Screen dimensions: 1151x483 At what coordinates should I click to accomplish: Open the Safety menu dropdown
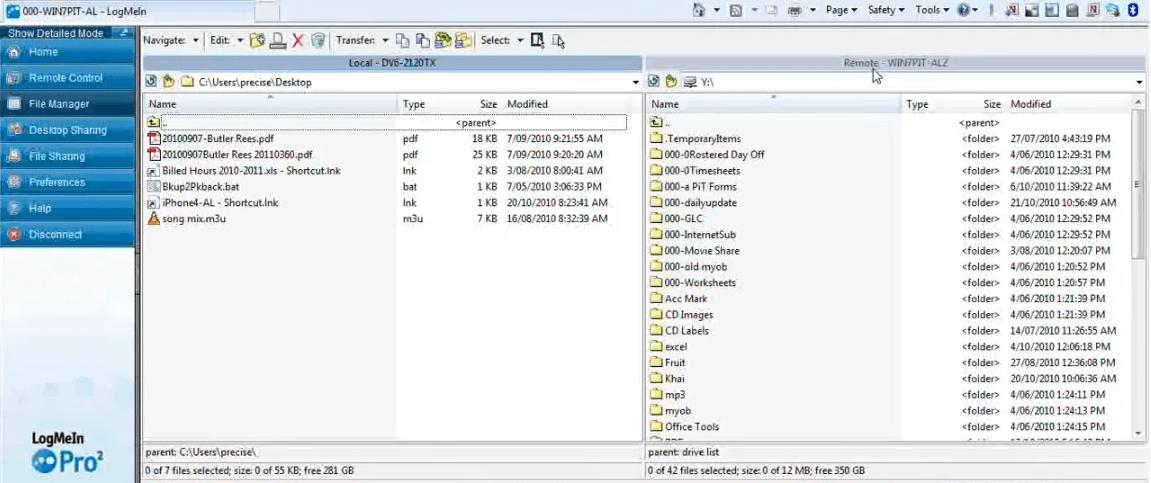point(886,10)
